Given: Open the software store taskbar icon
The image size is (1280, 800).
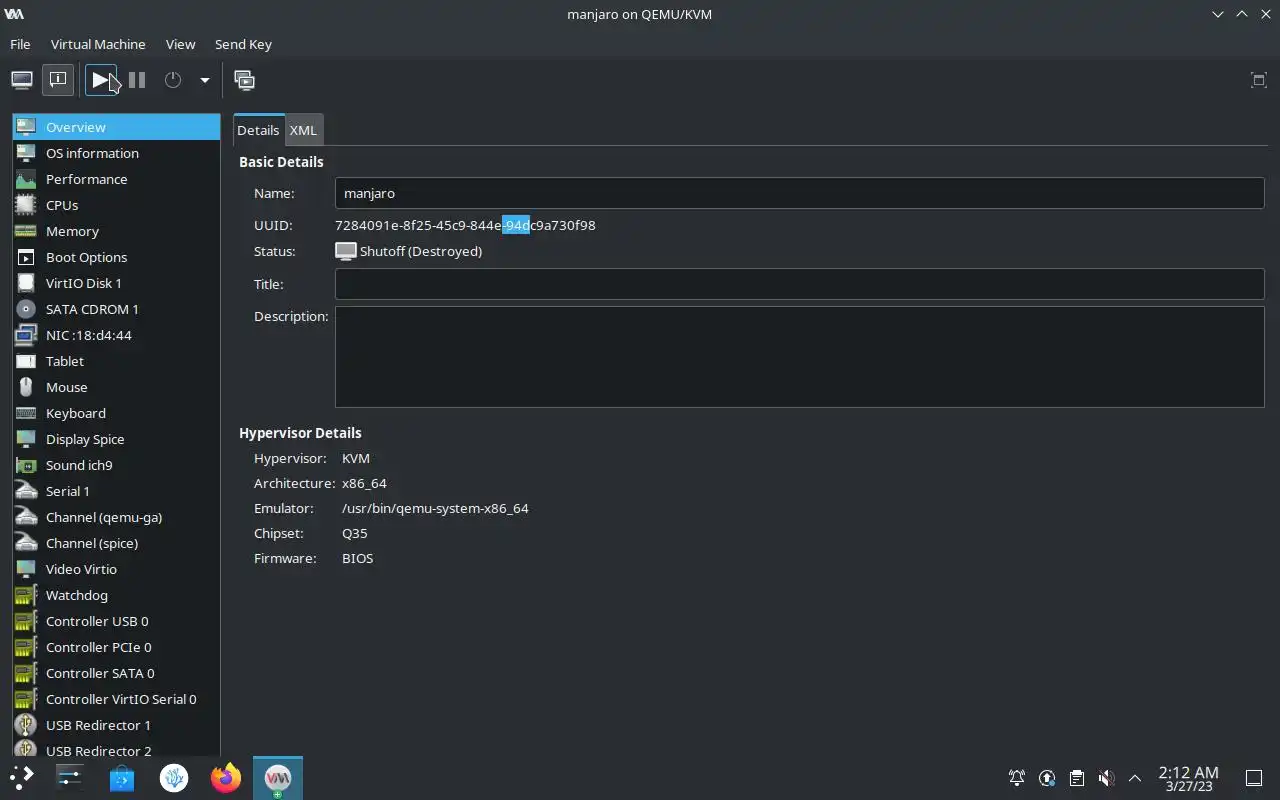Looking at the screenshot, I should (x=122, y=777).
